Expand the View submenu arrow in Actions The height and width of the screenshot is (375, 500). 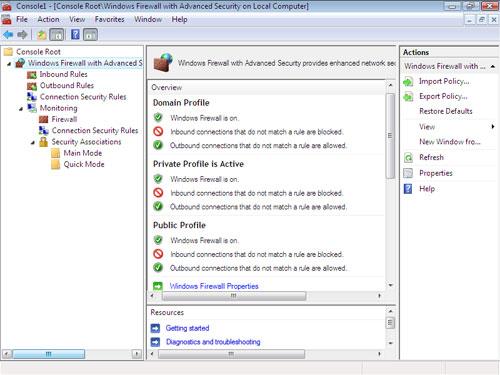coord(493,126)
